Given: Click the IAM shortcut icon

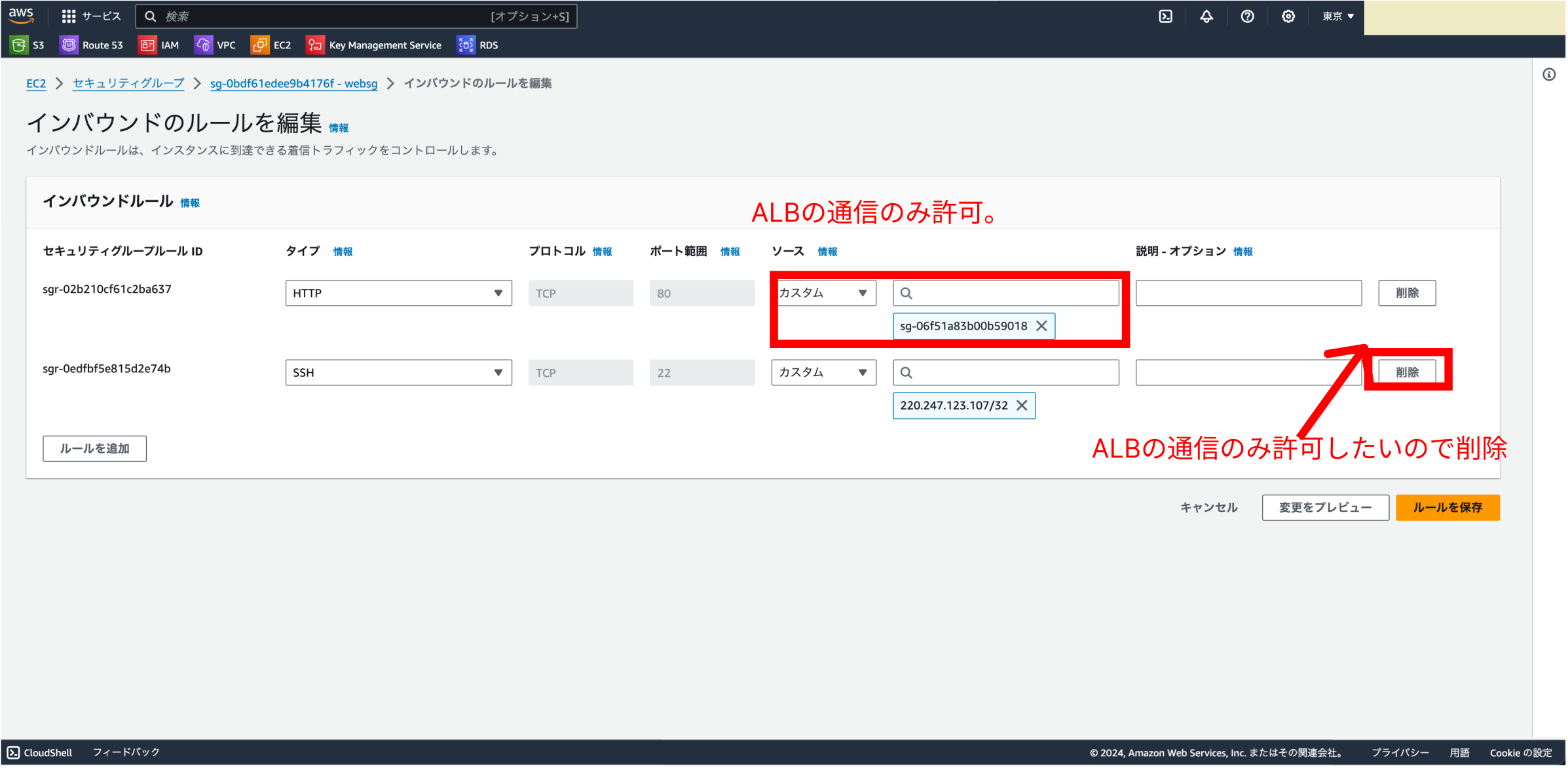Looking at the screenshot, I should [147, 45].
